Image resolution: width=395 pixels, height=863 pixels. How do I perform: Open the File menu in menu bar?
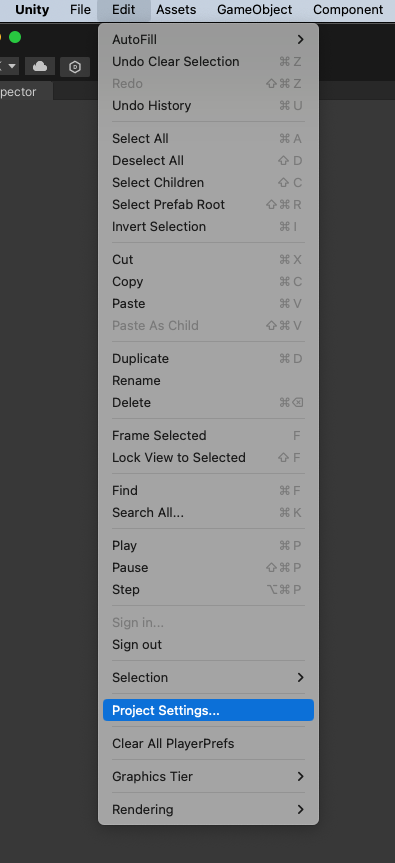pos(80,10)
